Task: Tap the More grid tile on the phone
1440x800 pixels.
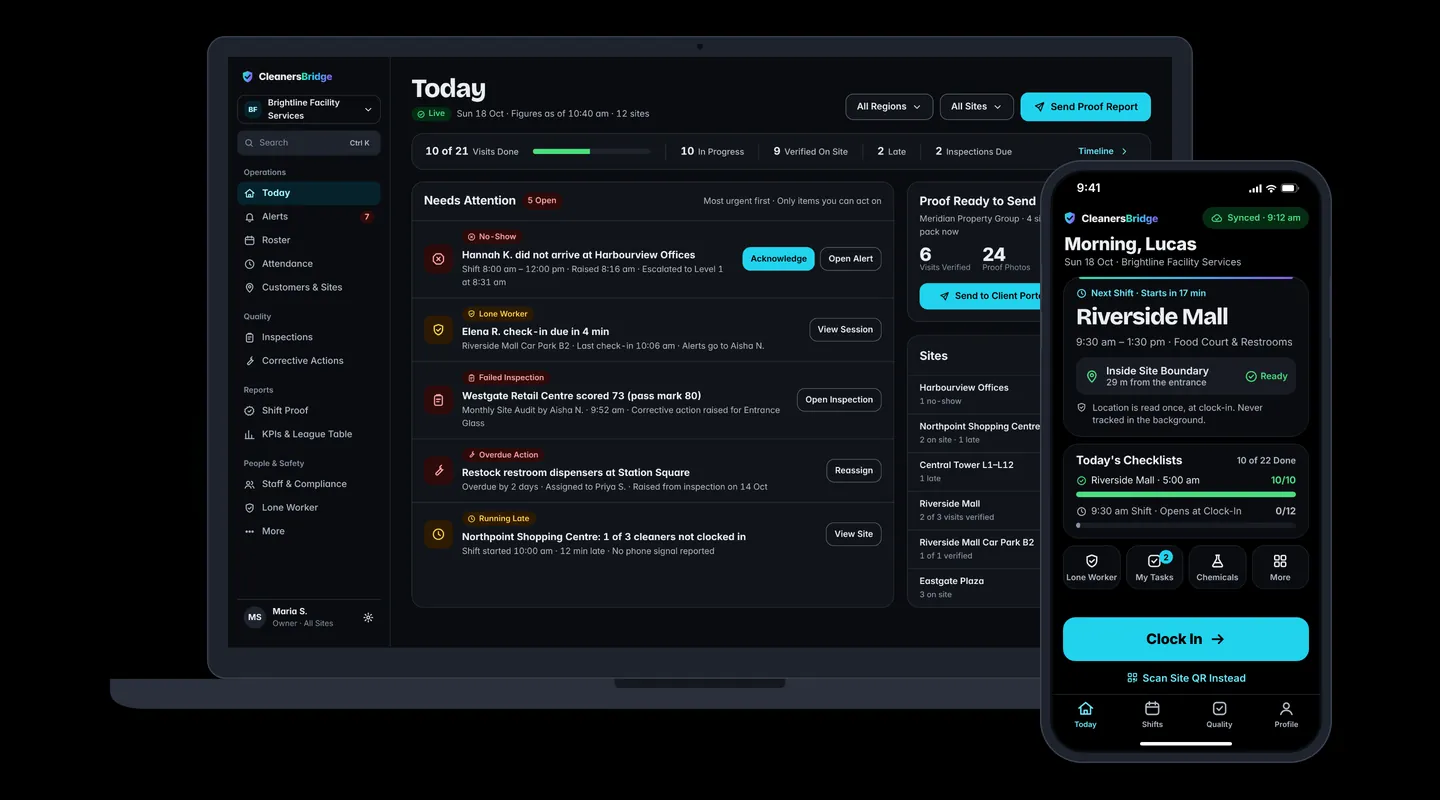Action: (x=1280, y=567)
